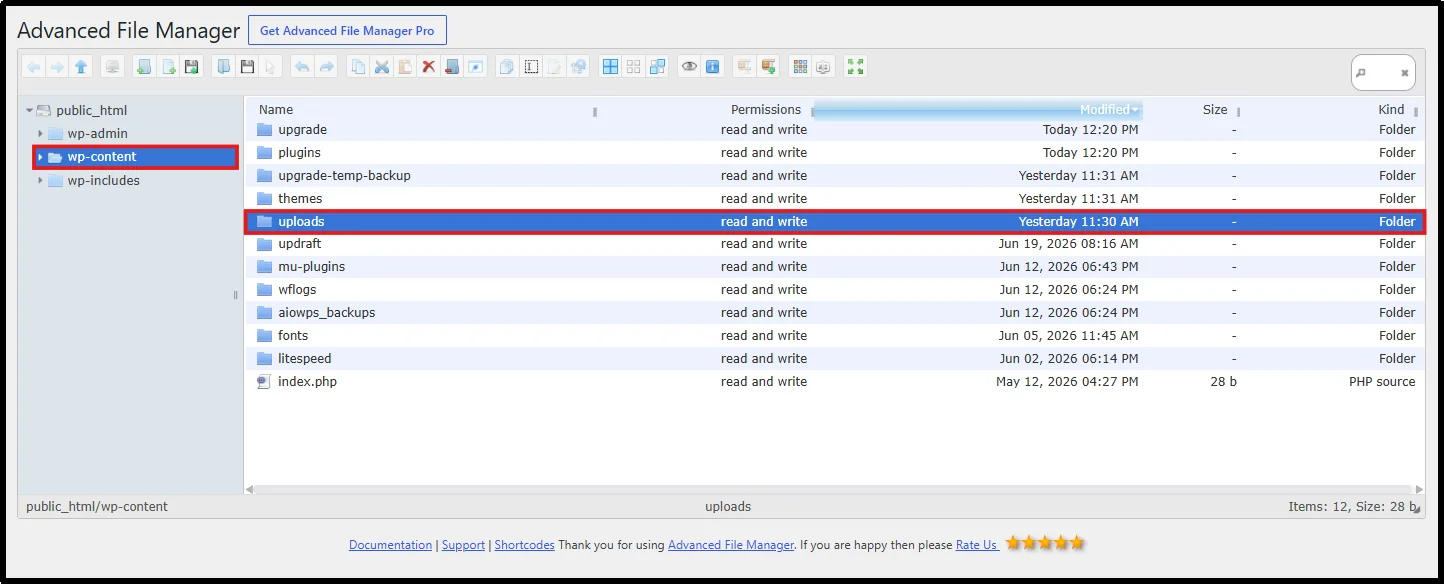
Task: Click Get Advanced File Manager Pro button
Action: click(x=347, y=31)
